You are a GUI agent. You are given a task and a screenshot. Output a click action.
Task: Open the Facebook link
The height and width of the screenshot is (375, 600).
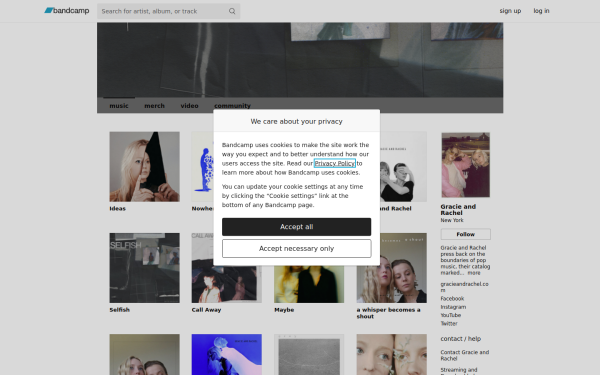(452, 298)
